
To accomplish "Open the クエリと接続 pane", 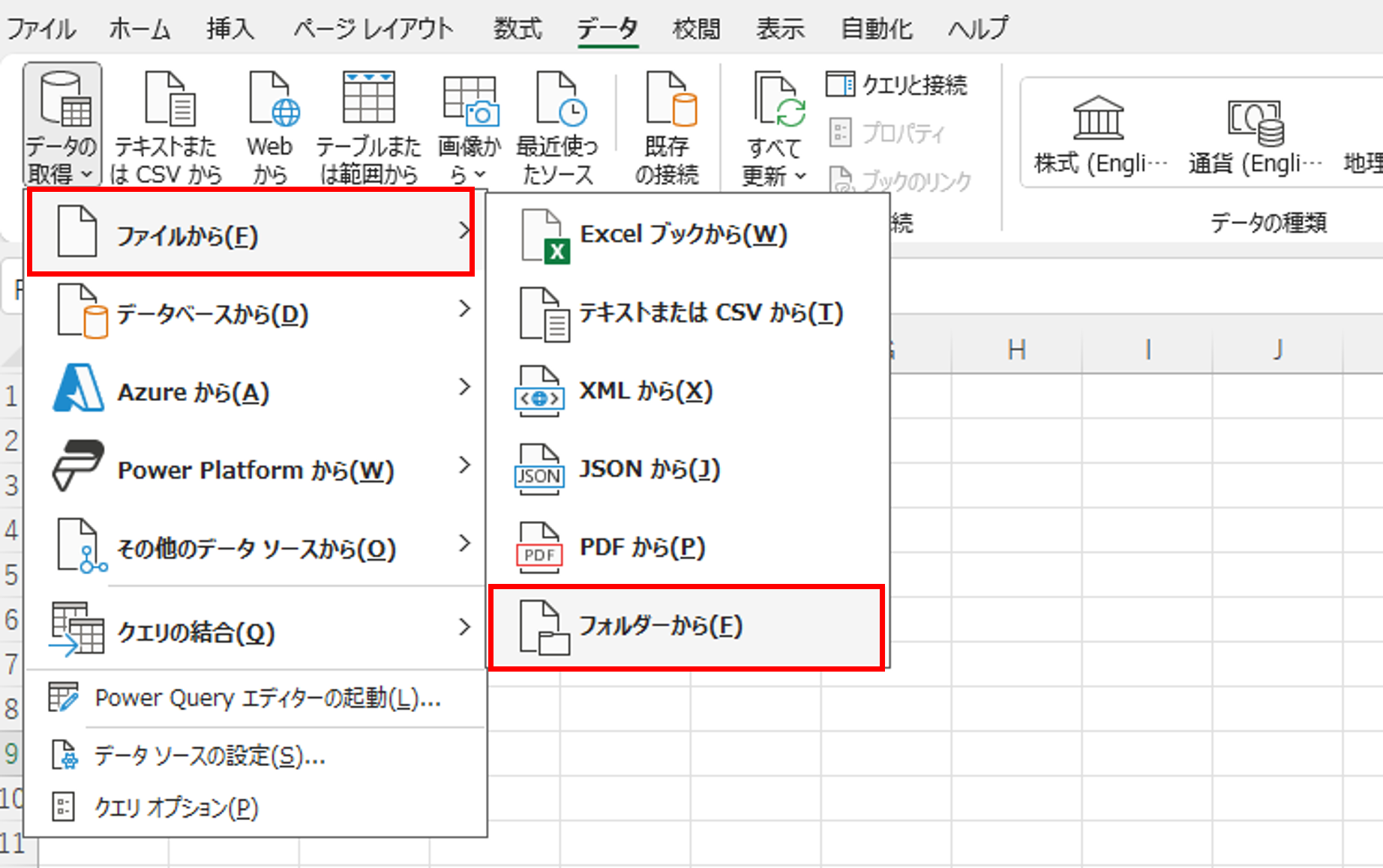I will 896,85.
